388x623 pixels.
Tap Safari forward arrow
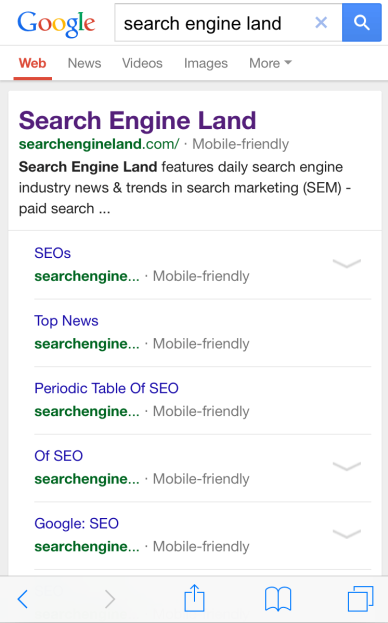coord(110,599)
